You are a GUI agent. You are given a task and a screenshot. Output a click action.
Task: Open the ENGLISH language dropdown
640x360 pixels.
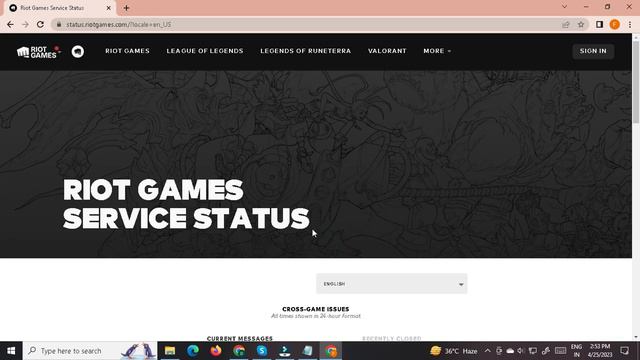[x=392, y=284]
